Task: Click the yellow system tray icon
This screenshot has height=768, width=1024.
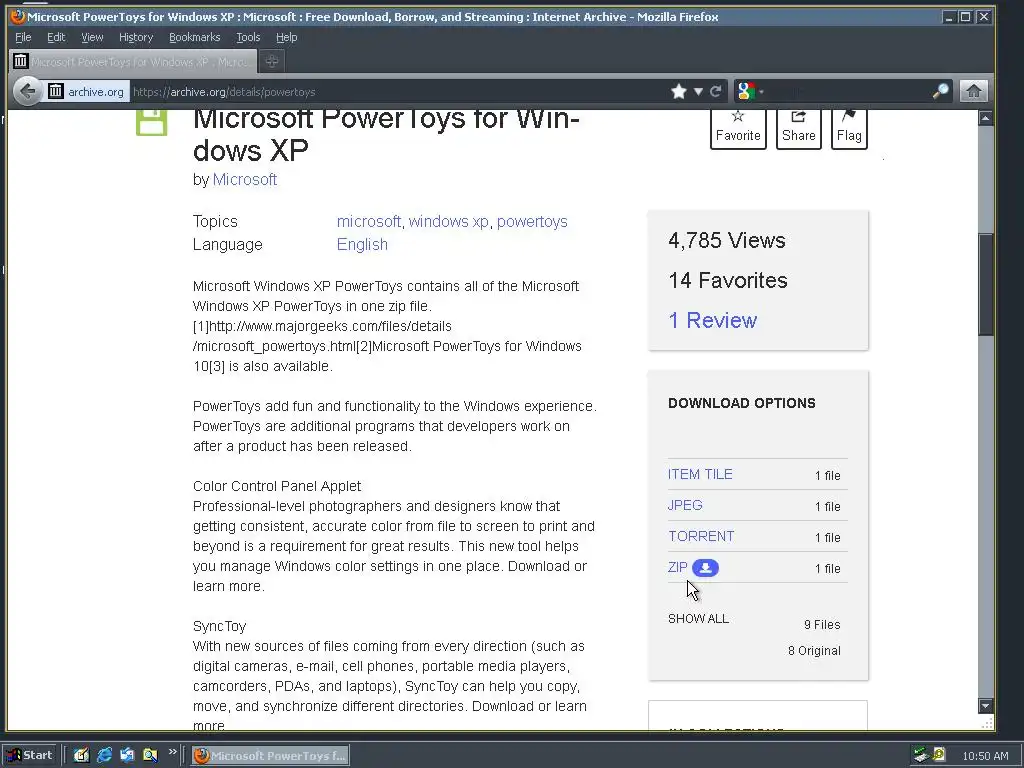Action: pos(939,755)
